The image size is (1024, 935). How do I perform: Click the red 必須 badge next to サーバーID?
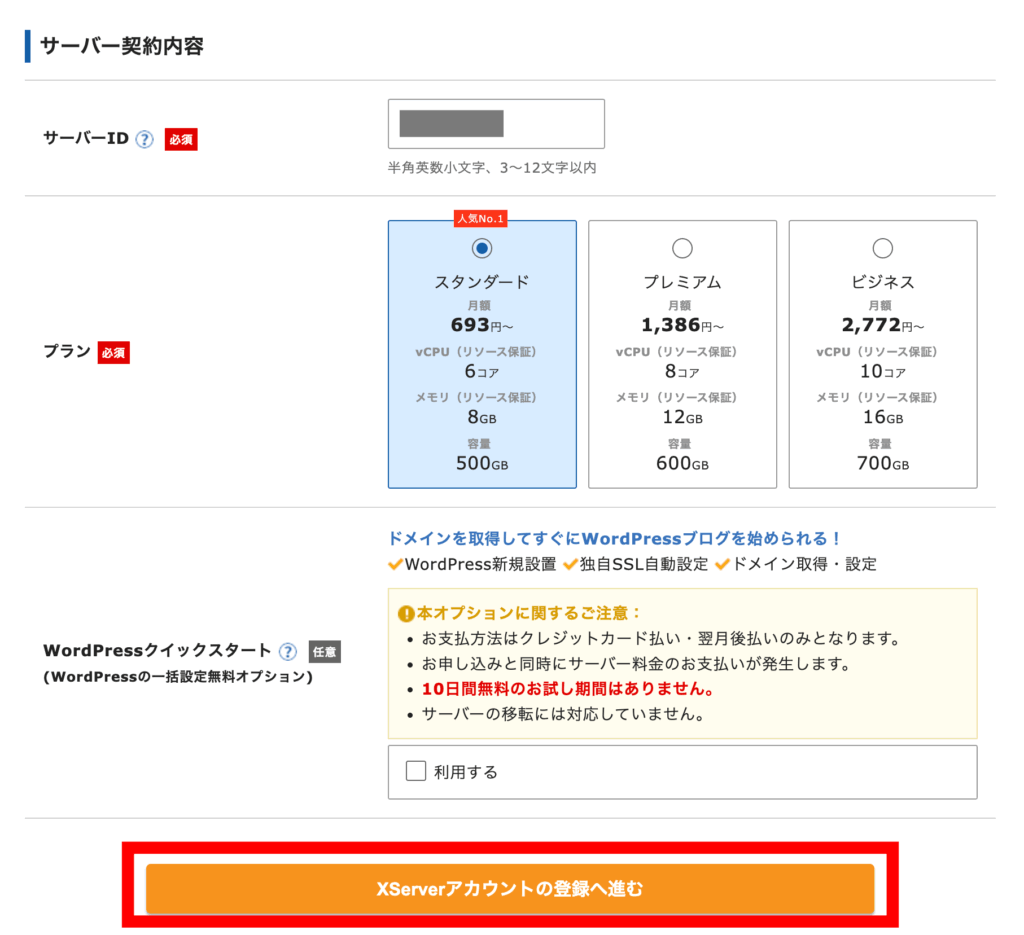(x=181, y=139)
